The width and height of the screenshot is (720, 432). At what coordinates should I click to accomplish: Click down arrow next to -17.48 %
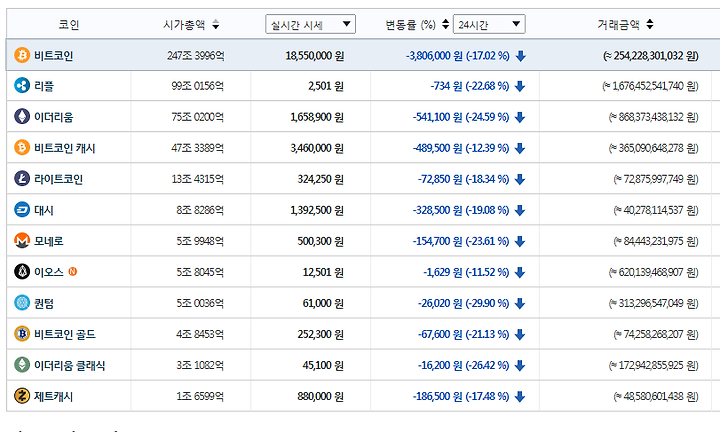pos(520,397)
